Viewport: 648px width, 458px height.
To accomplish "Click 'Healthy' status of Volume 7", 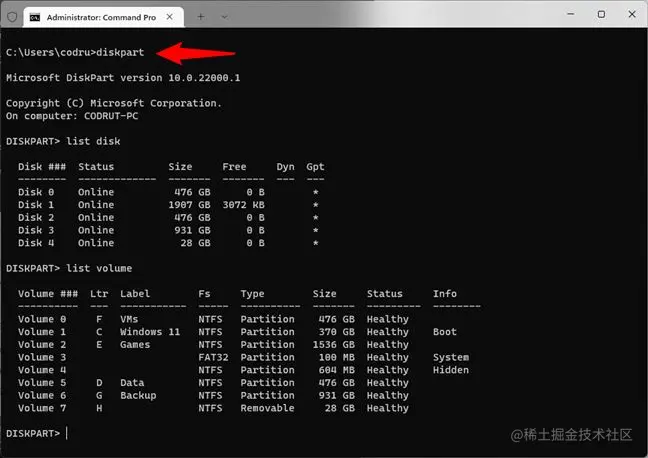I will [388, 408].
